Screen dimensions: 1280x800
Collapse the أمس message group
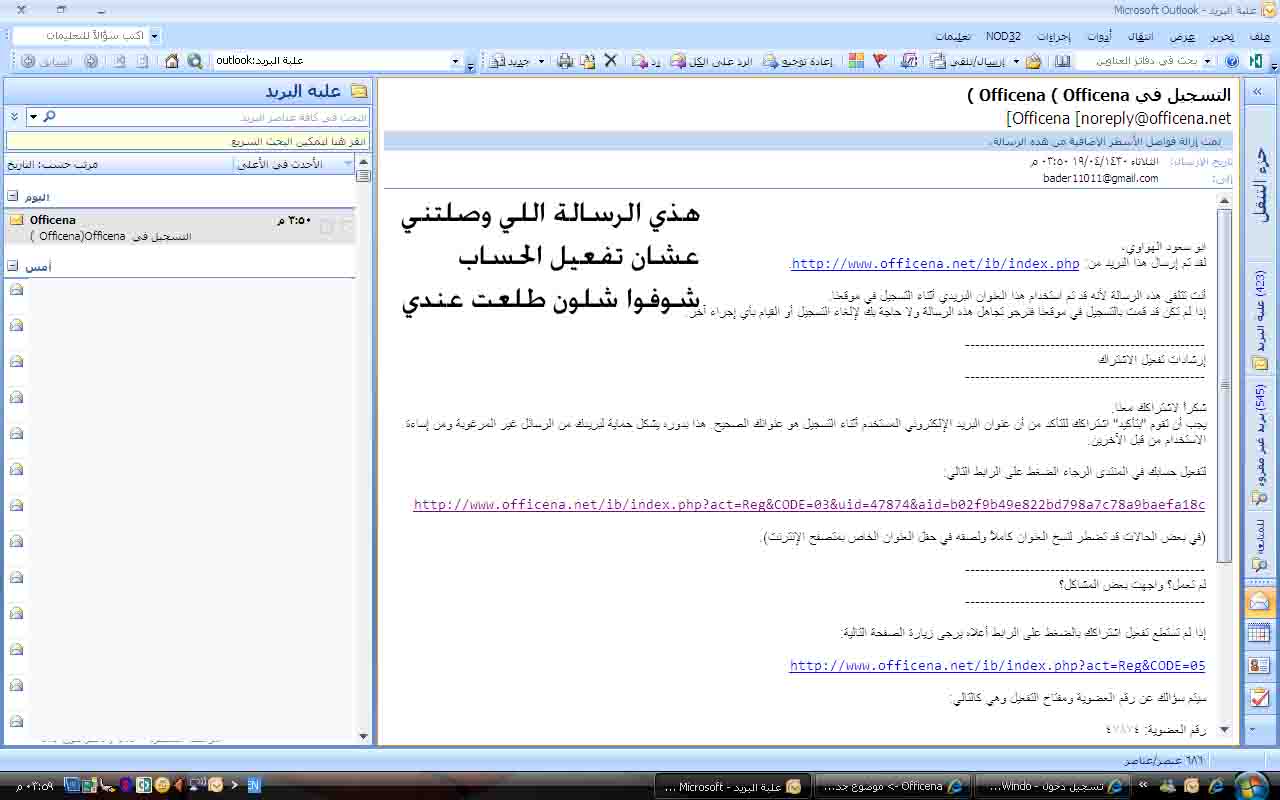click(x=13, y=266)
